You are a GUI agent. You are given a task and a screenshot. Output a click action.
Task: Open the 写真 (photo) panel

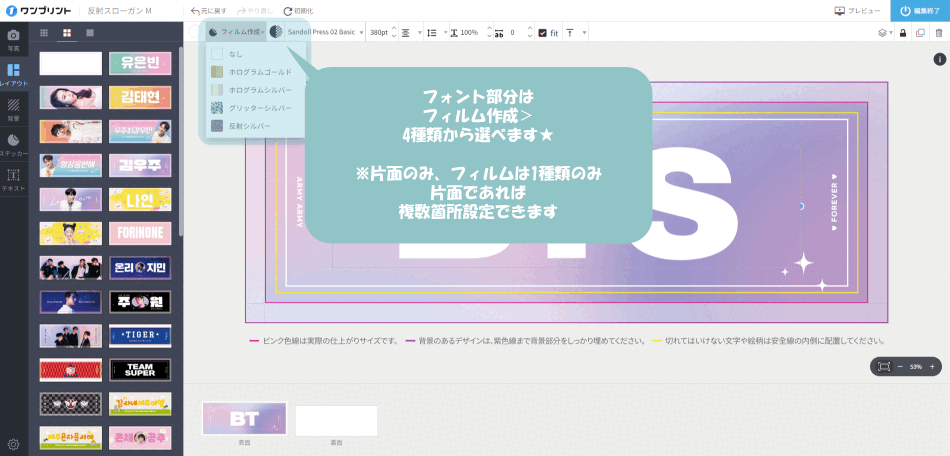(13, 39)
